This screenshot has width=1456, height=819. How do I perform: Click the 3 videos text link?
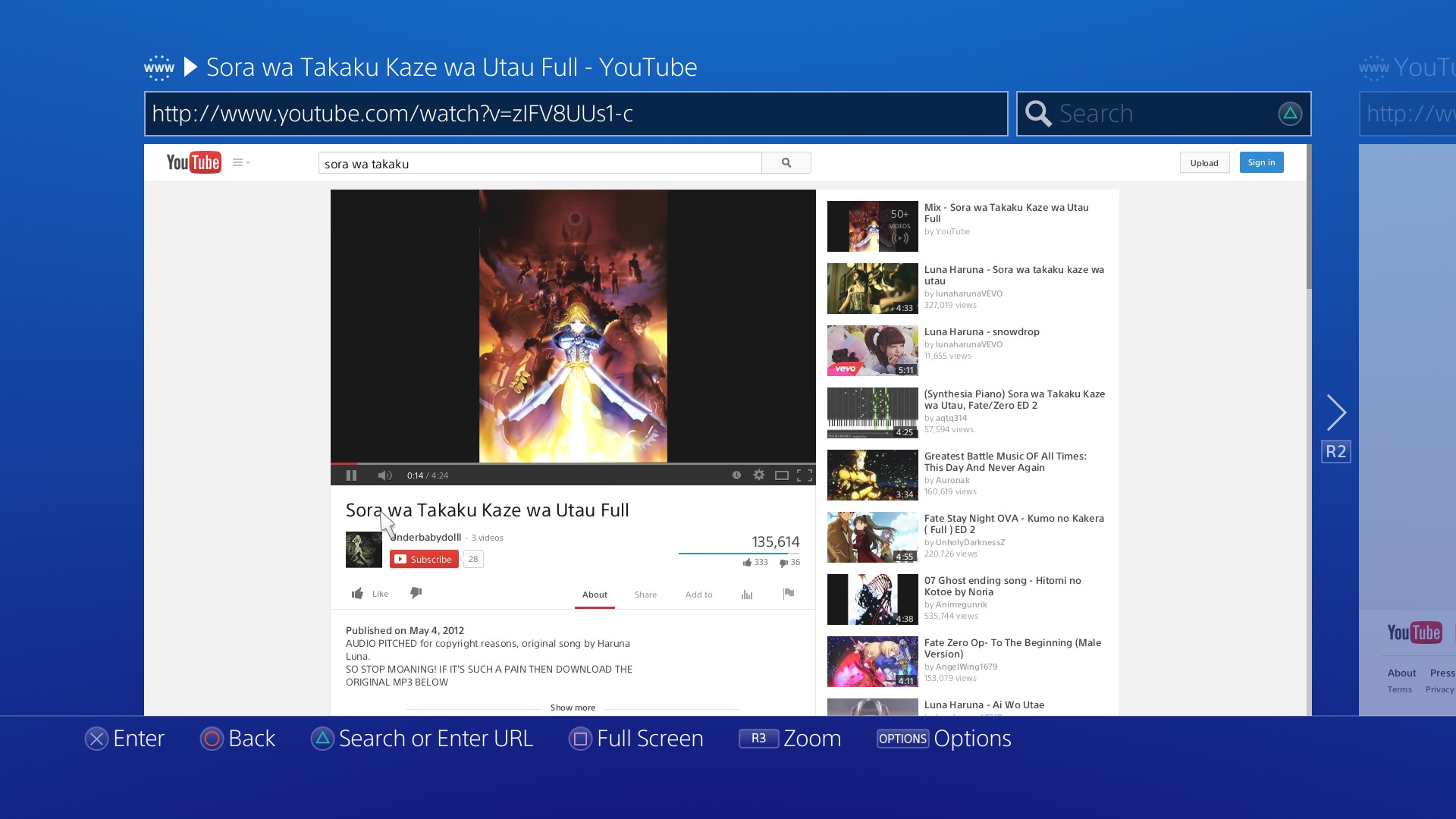(487, 538)
